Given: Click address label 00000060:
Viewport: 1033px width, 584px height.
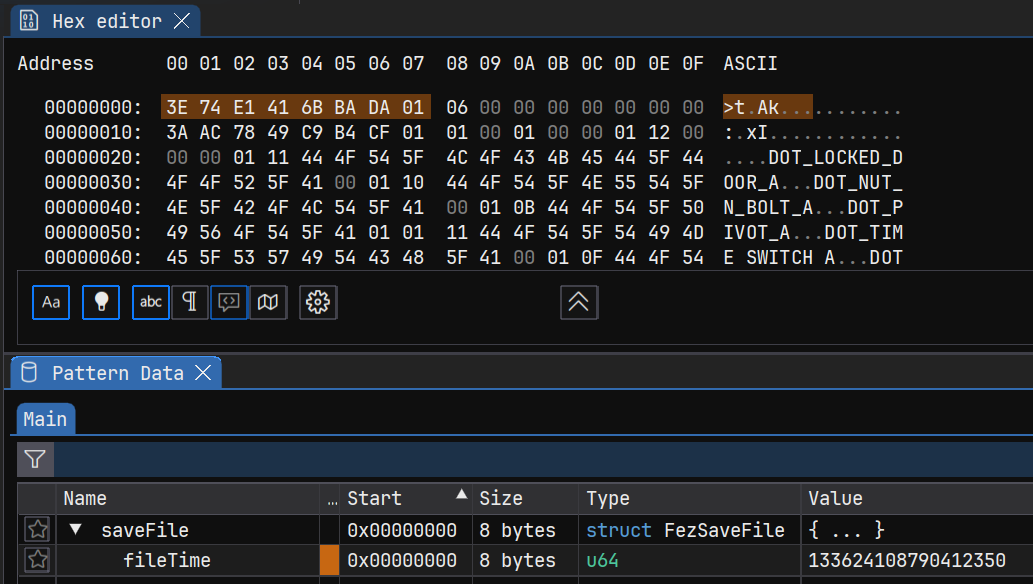Looking at the screenshot, I should [x=93, y=258].
